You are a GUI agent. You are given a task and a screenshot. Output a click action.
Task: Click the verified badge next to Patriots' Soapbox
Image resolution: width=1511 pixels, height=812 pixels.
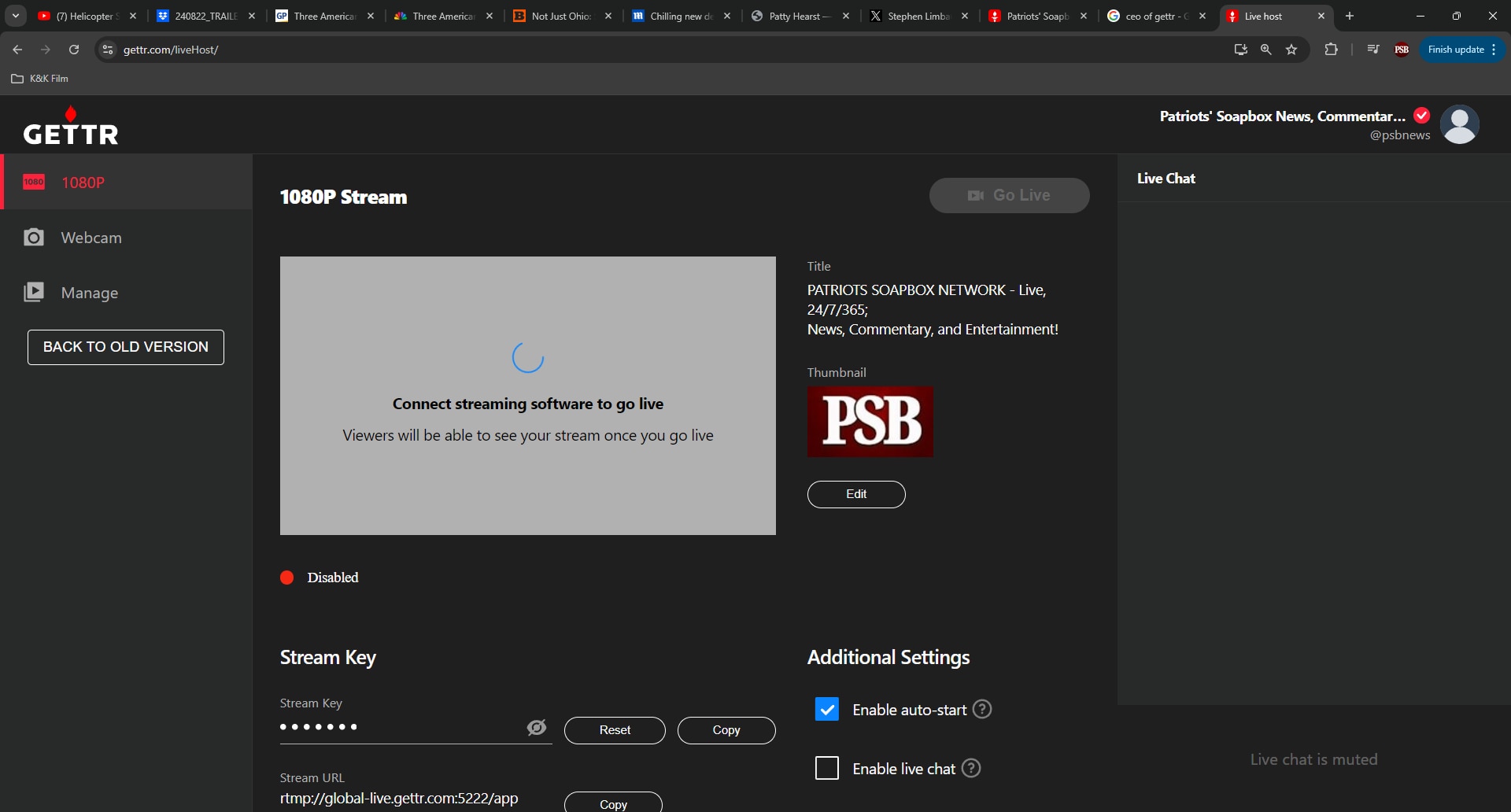click(1421, 116)
